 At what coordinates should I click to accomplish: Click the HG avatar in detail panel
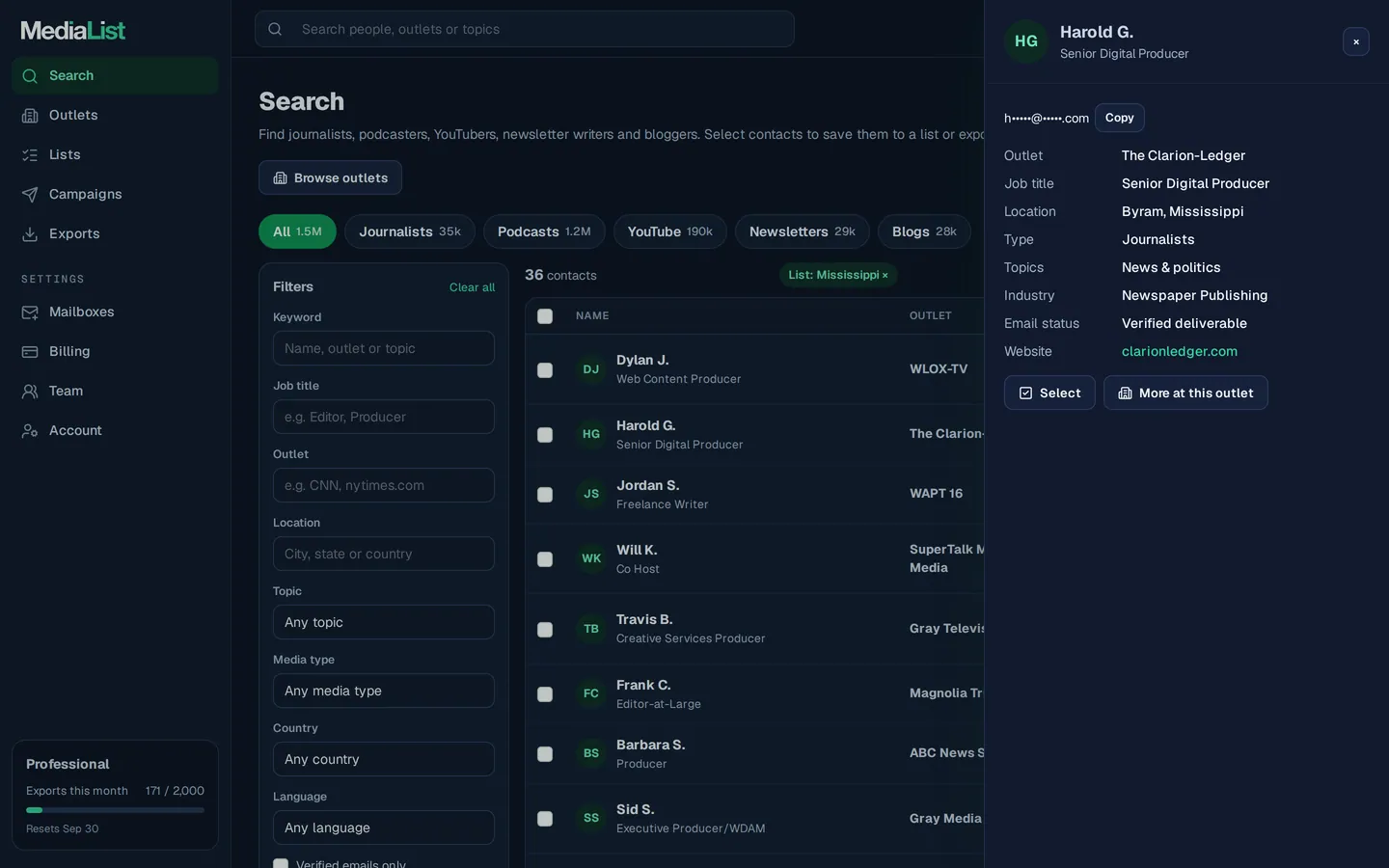pyautogui.click(x=1026, y=41)
